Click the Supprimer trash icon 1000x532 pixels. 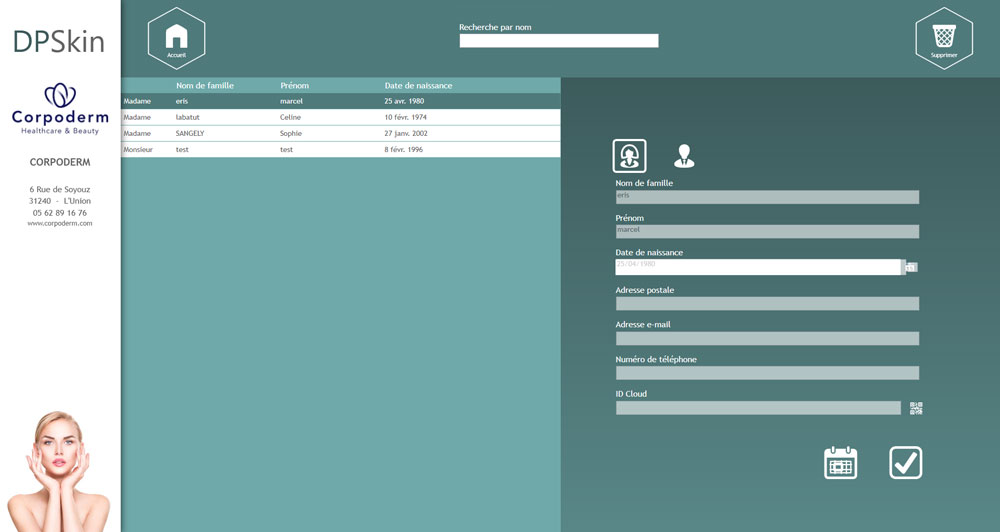(943, 38)
